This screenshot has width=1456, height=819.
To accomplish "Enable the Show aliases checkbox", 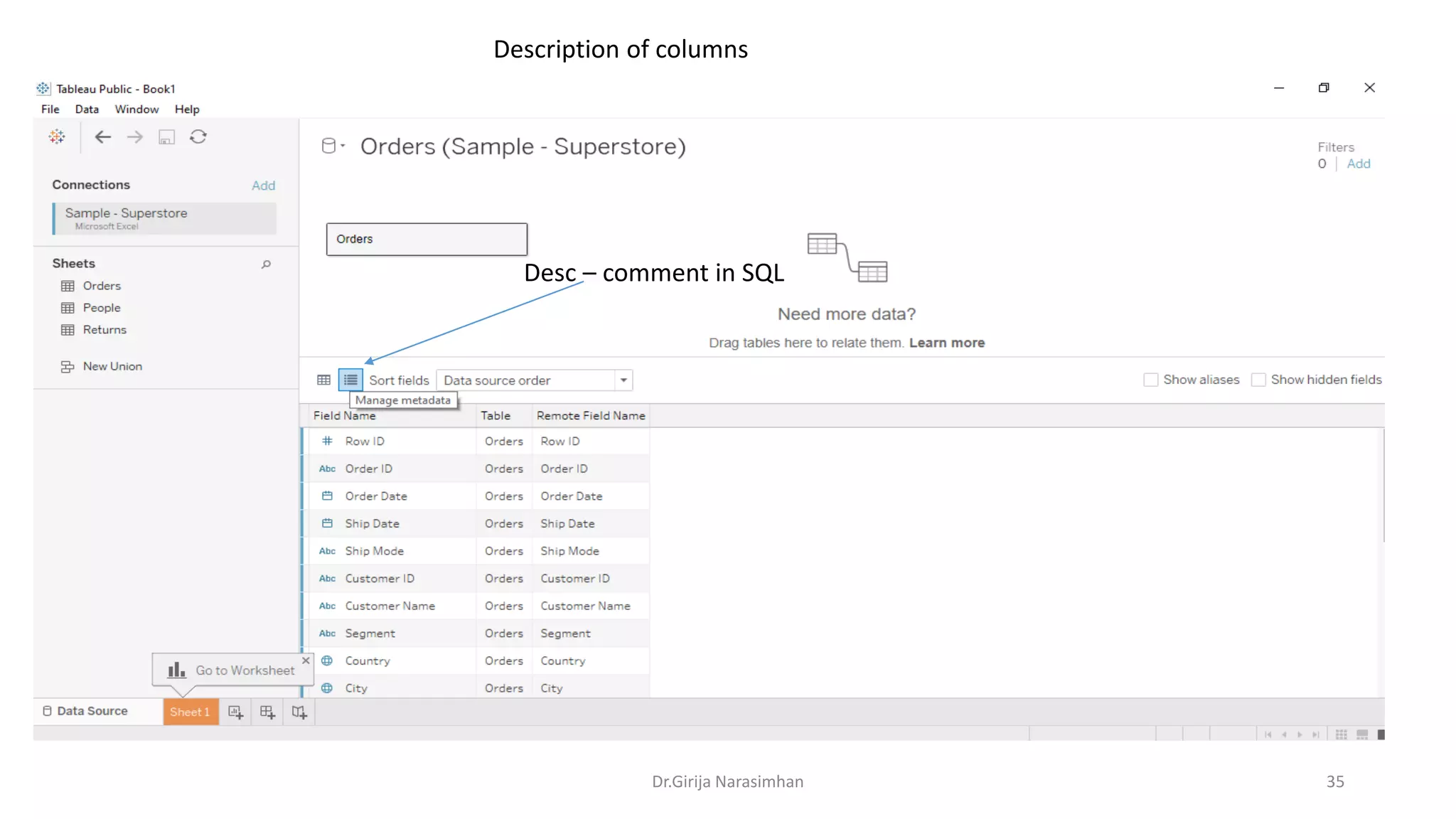I will click(1151, 380).
